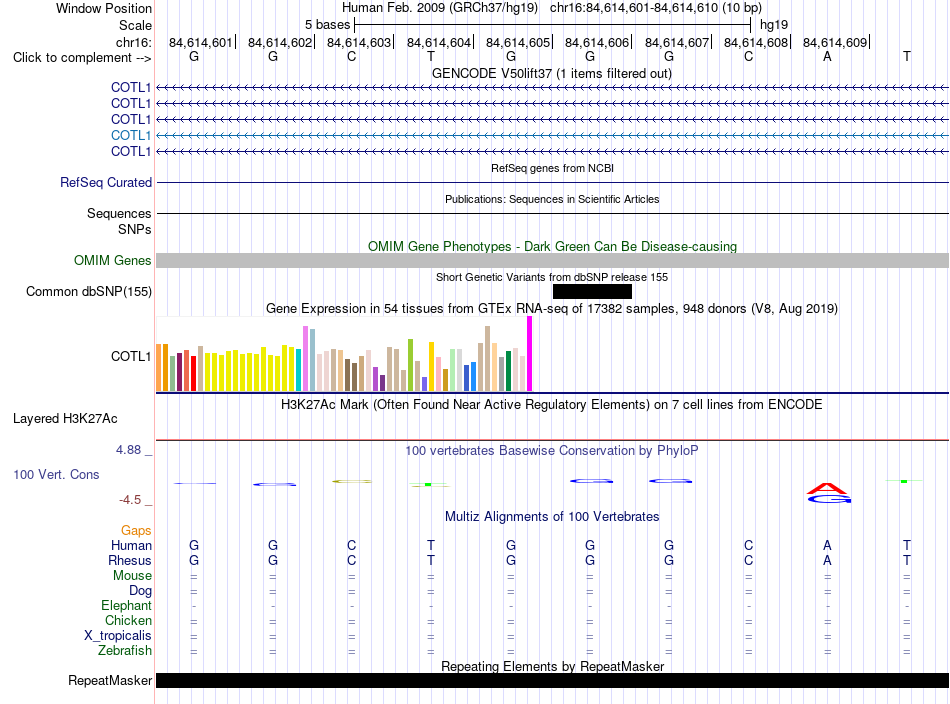Open 'Publications: Sequences in Scientific Articles' title
This screenshot has height=704, width=950.
tap(552, 199)
